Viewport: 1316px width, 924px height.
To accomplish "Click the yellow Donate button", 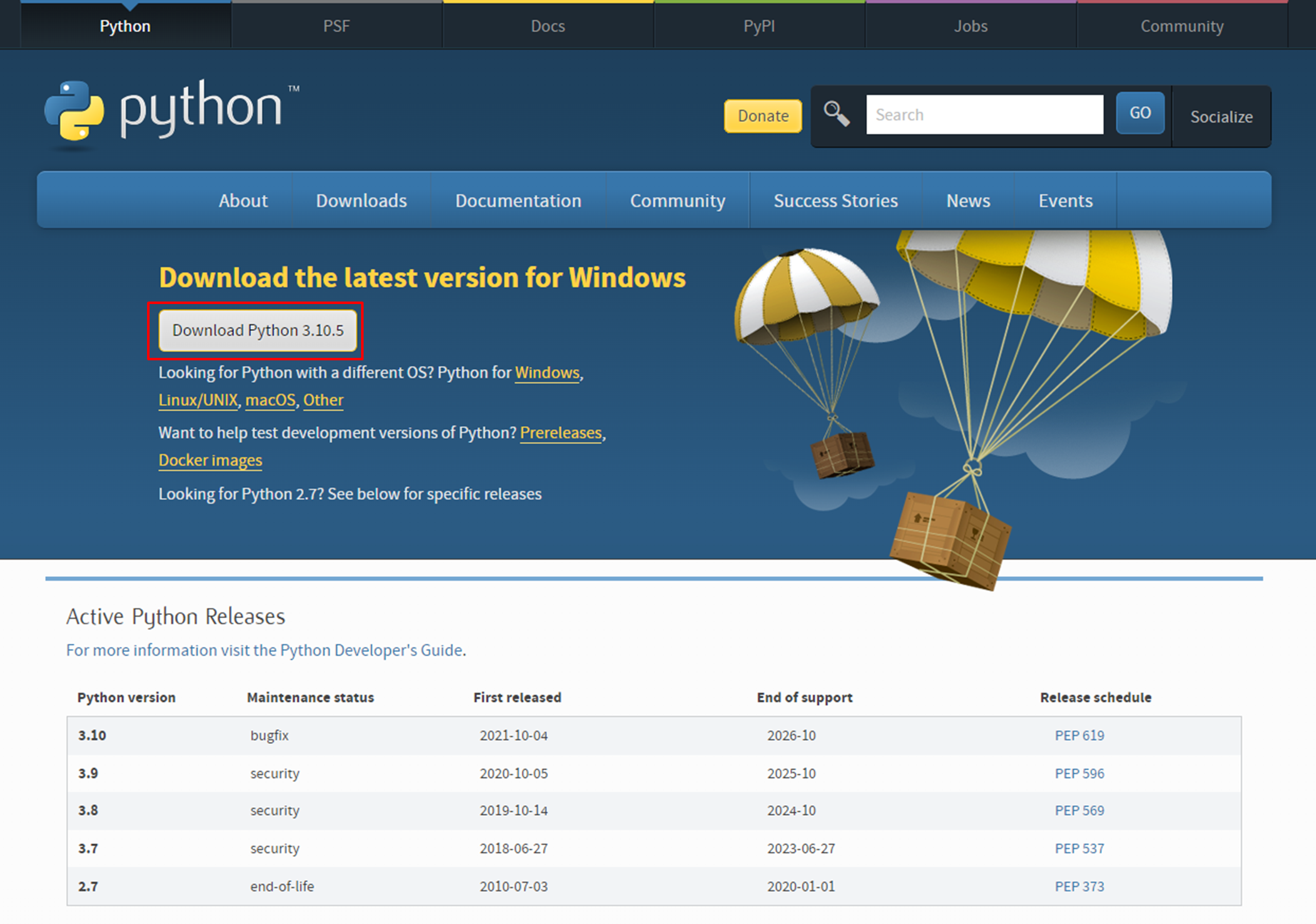I will 762,116.
